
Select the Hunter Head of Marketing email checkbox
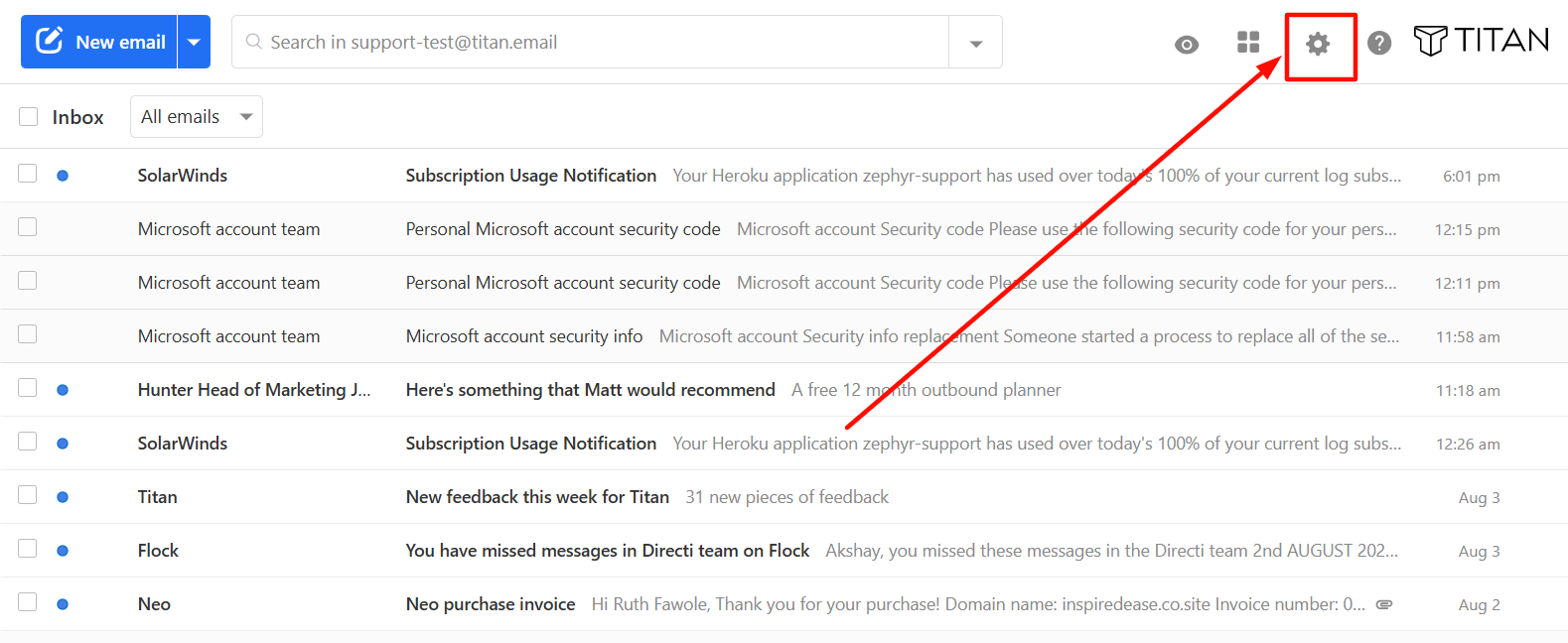[x=28, y=388]
